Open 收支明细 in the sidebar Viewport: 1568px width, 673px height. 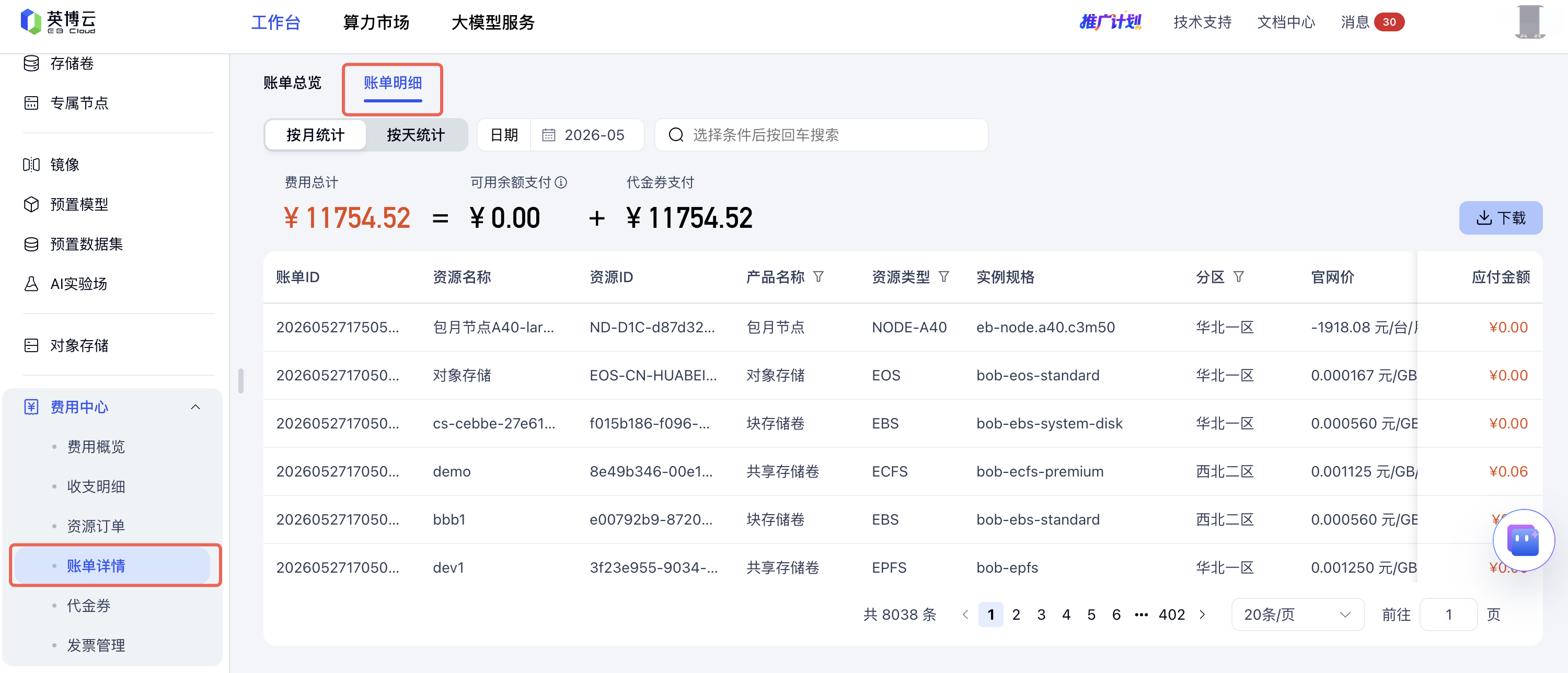(x=96, y=486)
